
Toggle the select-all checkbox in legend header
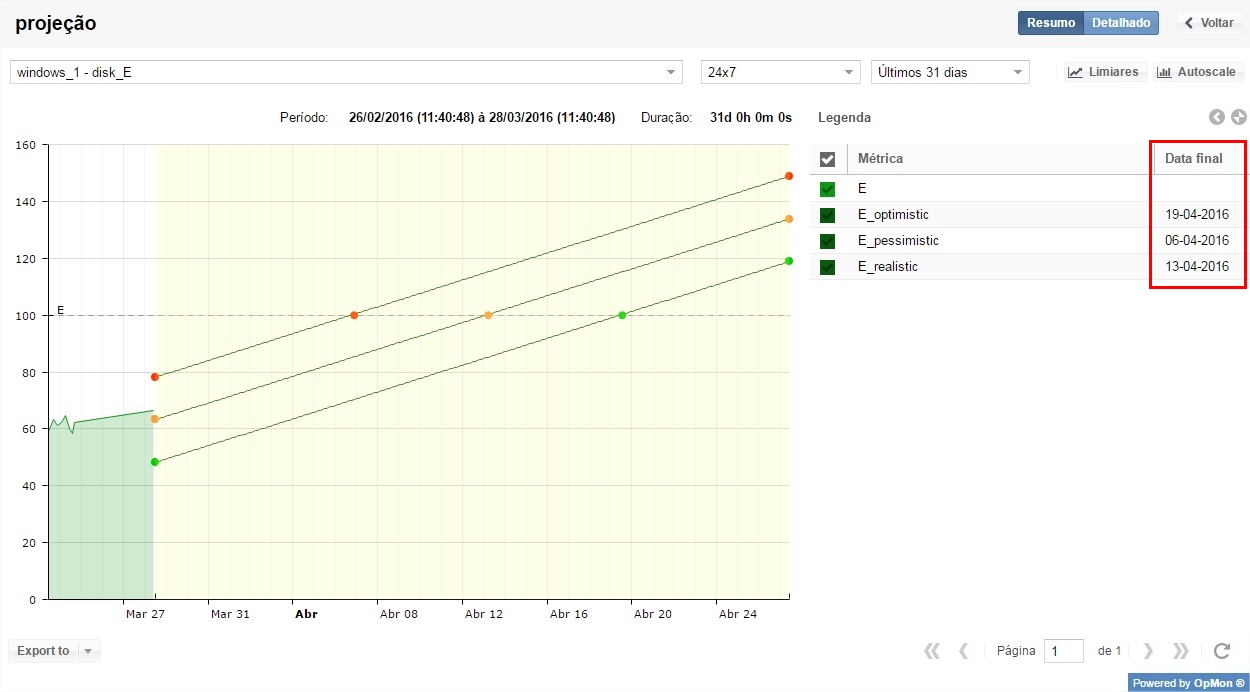click(827, 159)
